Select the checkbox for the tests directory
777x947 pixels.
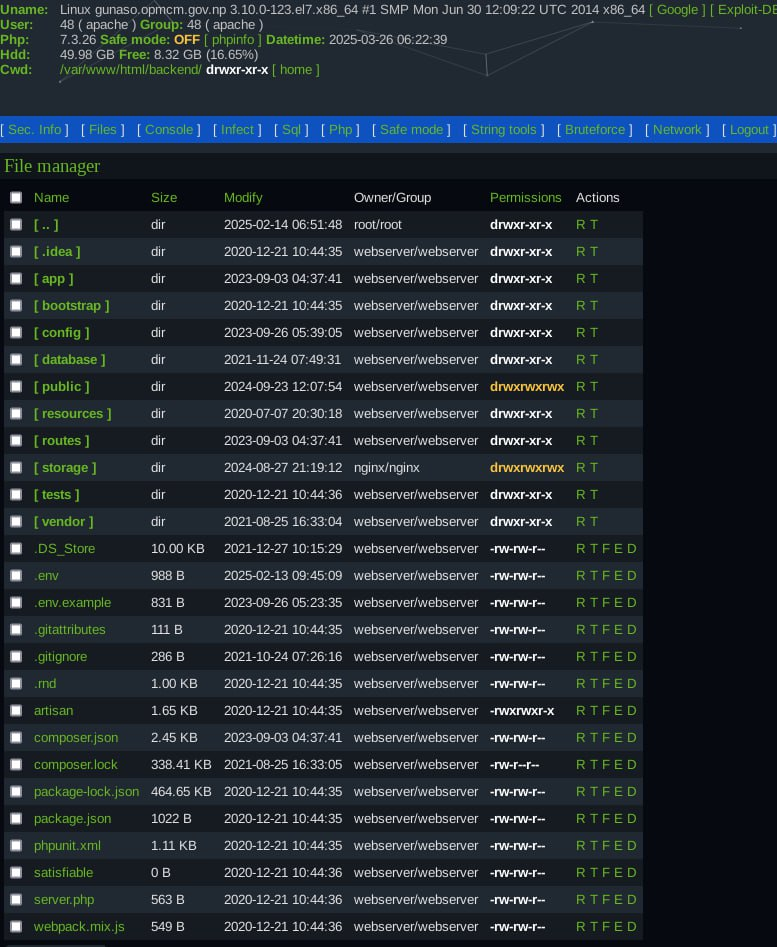[x=16, y=495]
